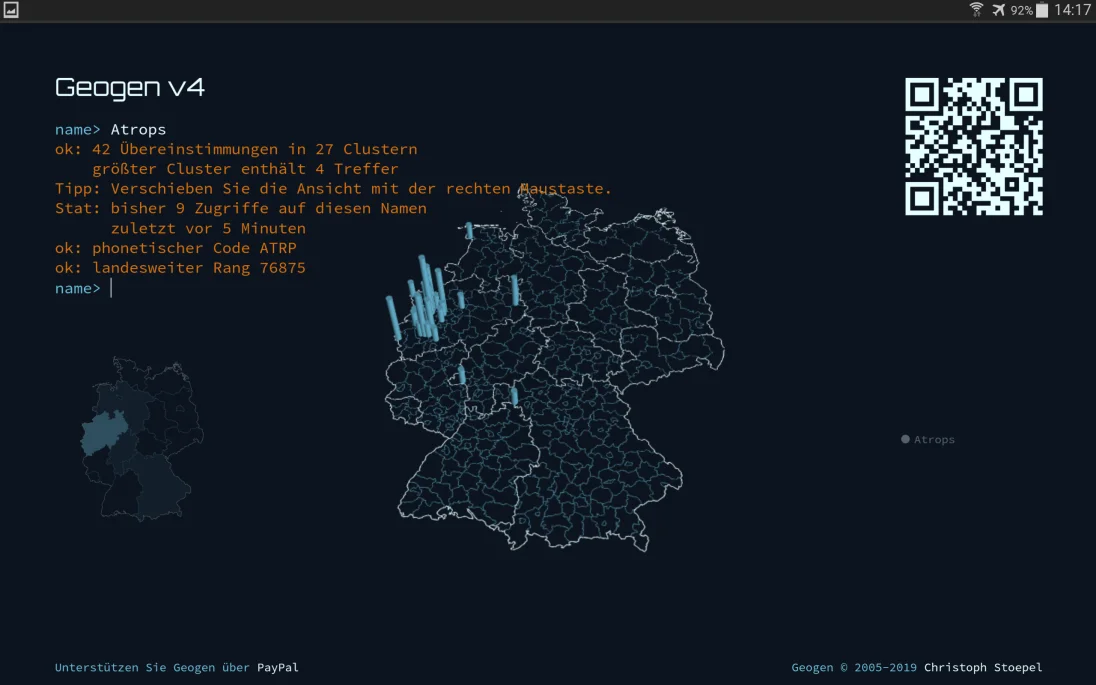
Task: Click the 'zuletzt vor 5 Minuten' line
Action: (x=208, y=228)
